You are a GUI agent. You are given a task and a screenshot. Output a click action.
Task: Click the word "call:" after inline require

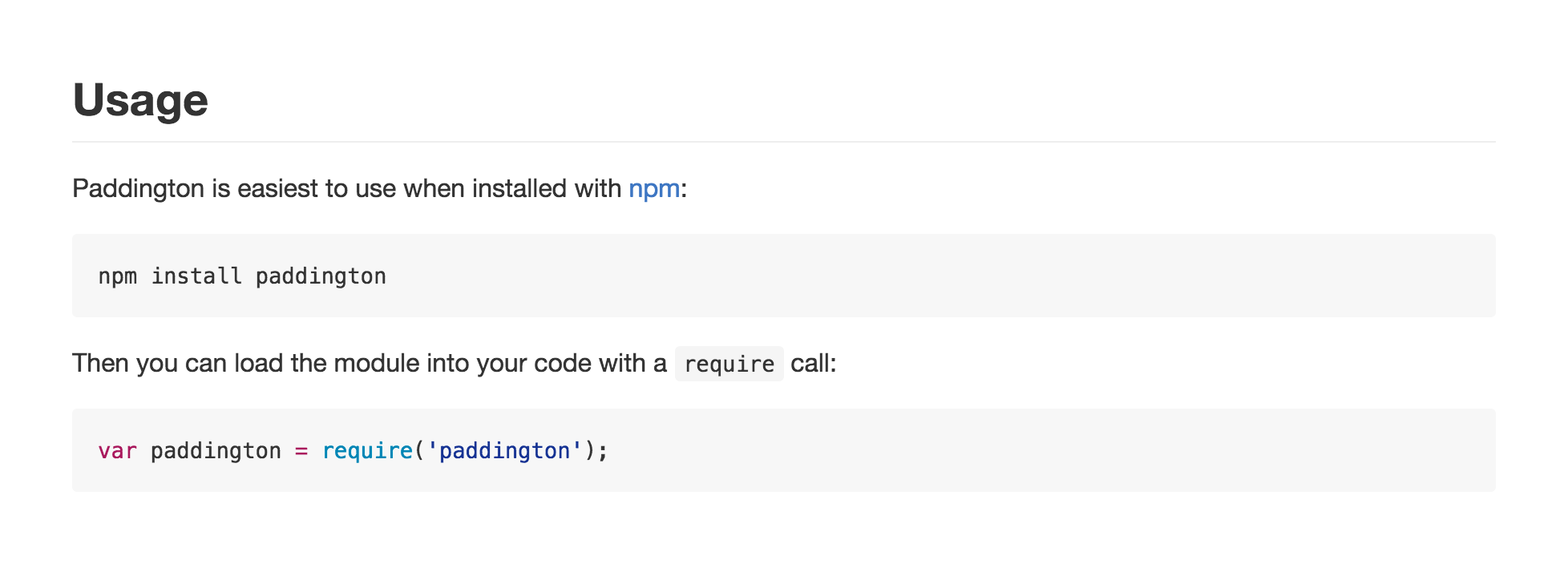click(813, 364)
